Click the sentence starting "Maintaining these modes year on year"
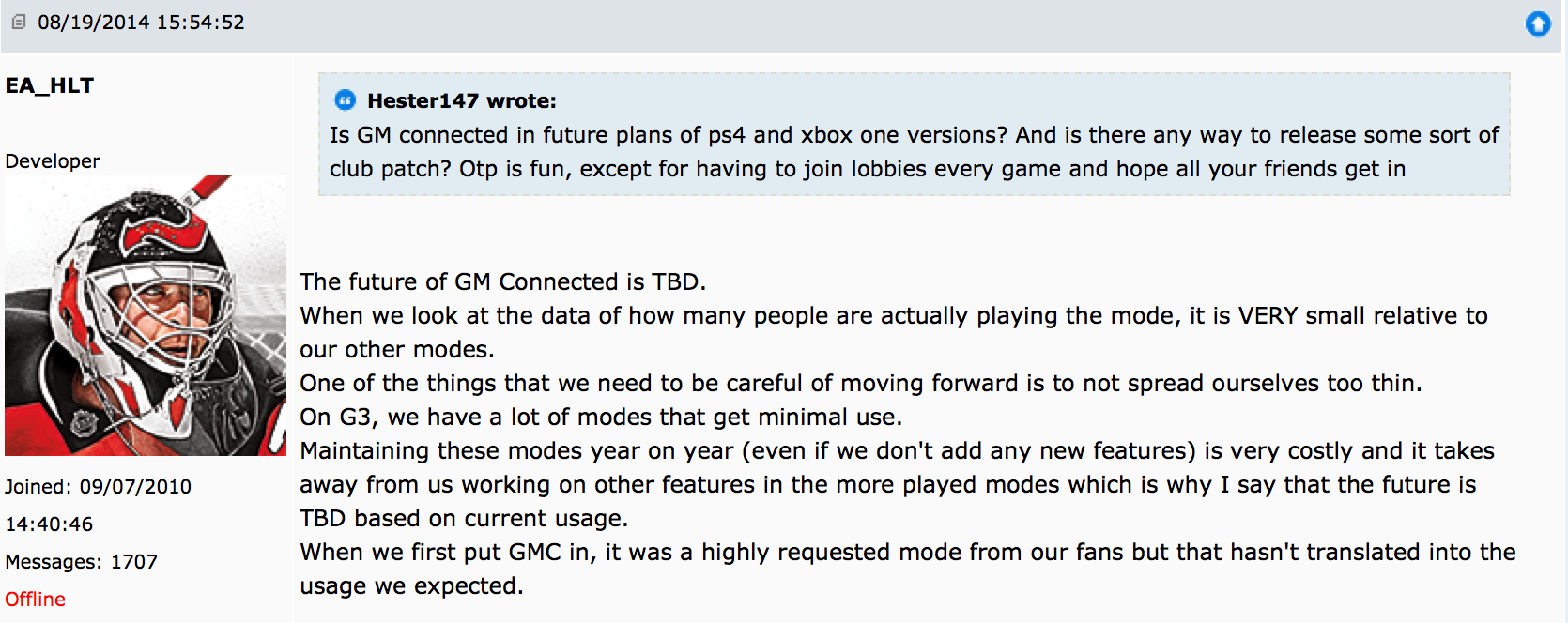Screen dimensions: 1568x623 (x=897, y=450)
